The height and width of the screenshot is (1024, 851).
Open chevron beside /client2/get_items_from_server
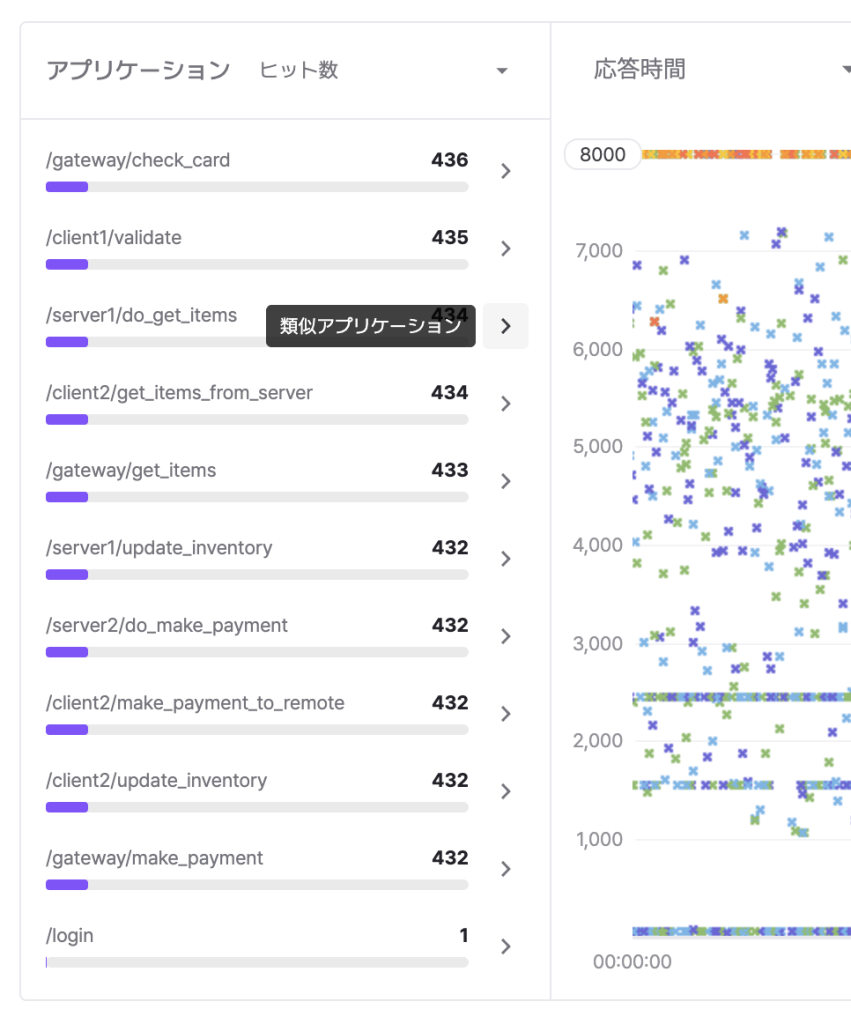coord(505,404)
